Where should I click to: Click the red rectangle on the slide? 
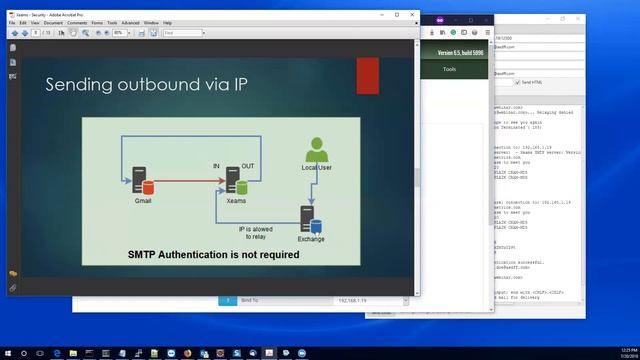pos(367,76)
